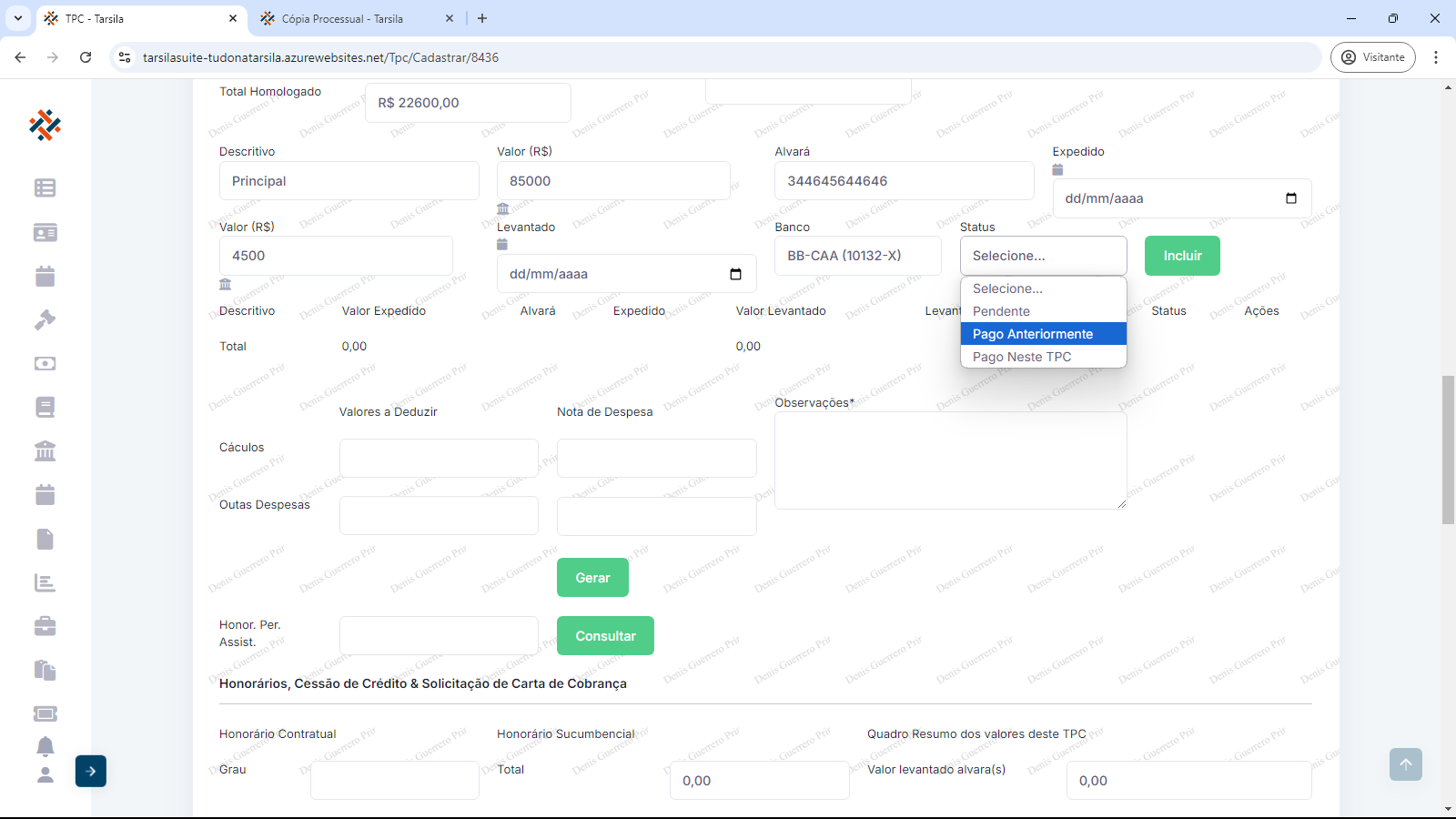This screenshot has width=1456, height=819.
Task: Open the bar chart reports icon
Action: [x=45, y=582]
